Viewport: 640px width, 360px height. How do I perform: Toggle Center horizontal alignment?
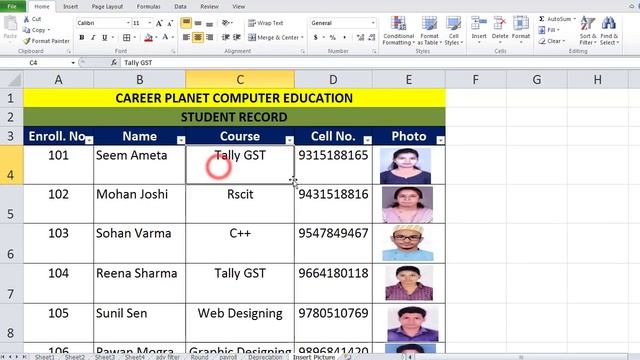point(198,38)
